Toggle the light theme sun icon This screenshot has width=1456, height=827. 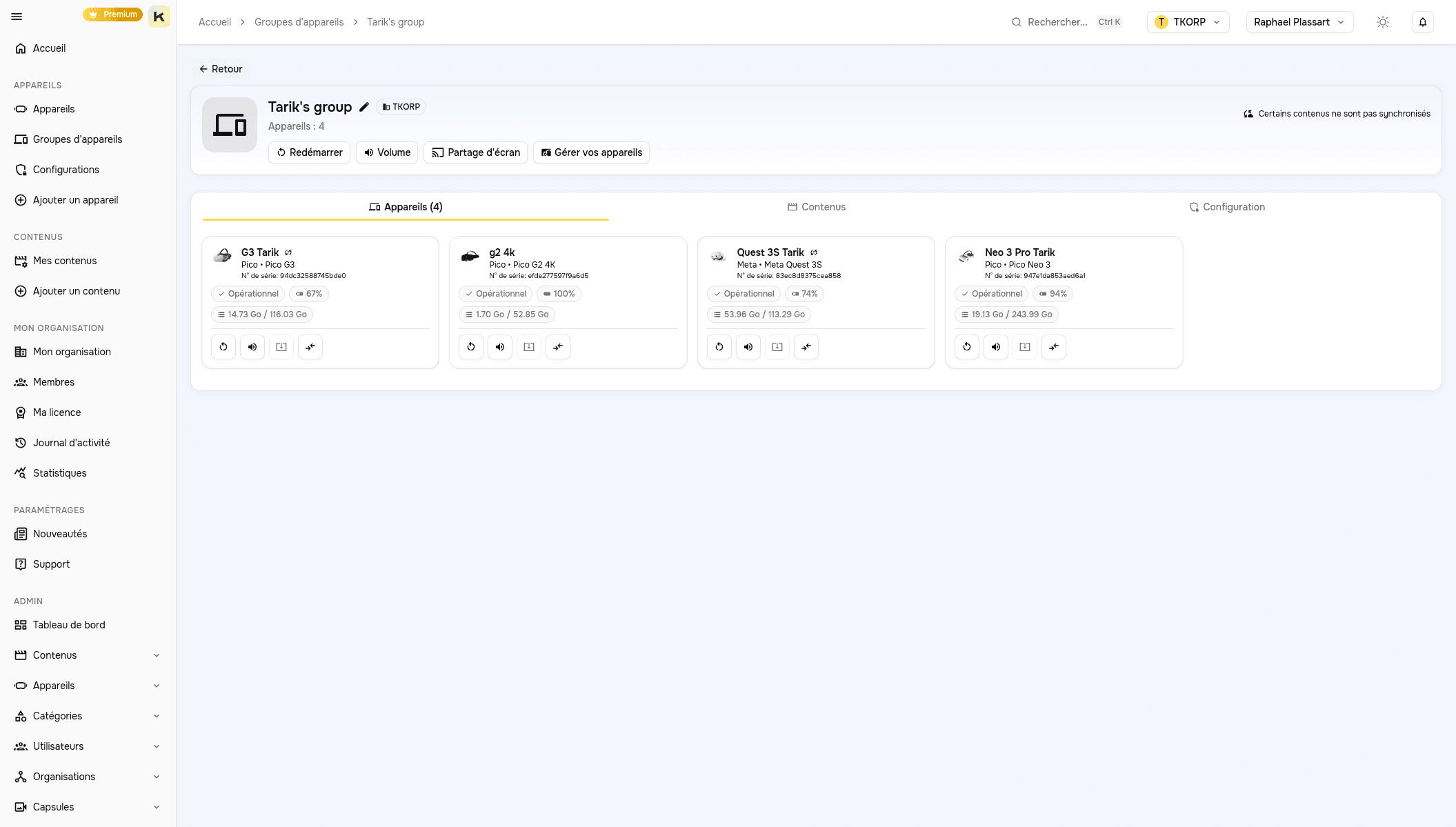[x=1383, y=22]
